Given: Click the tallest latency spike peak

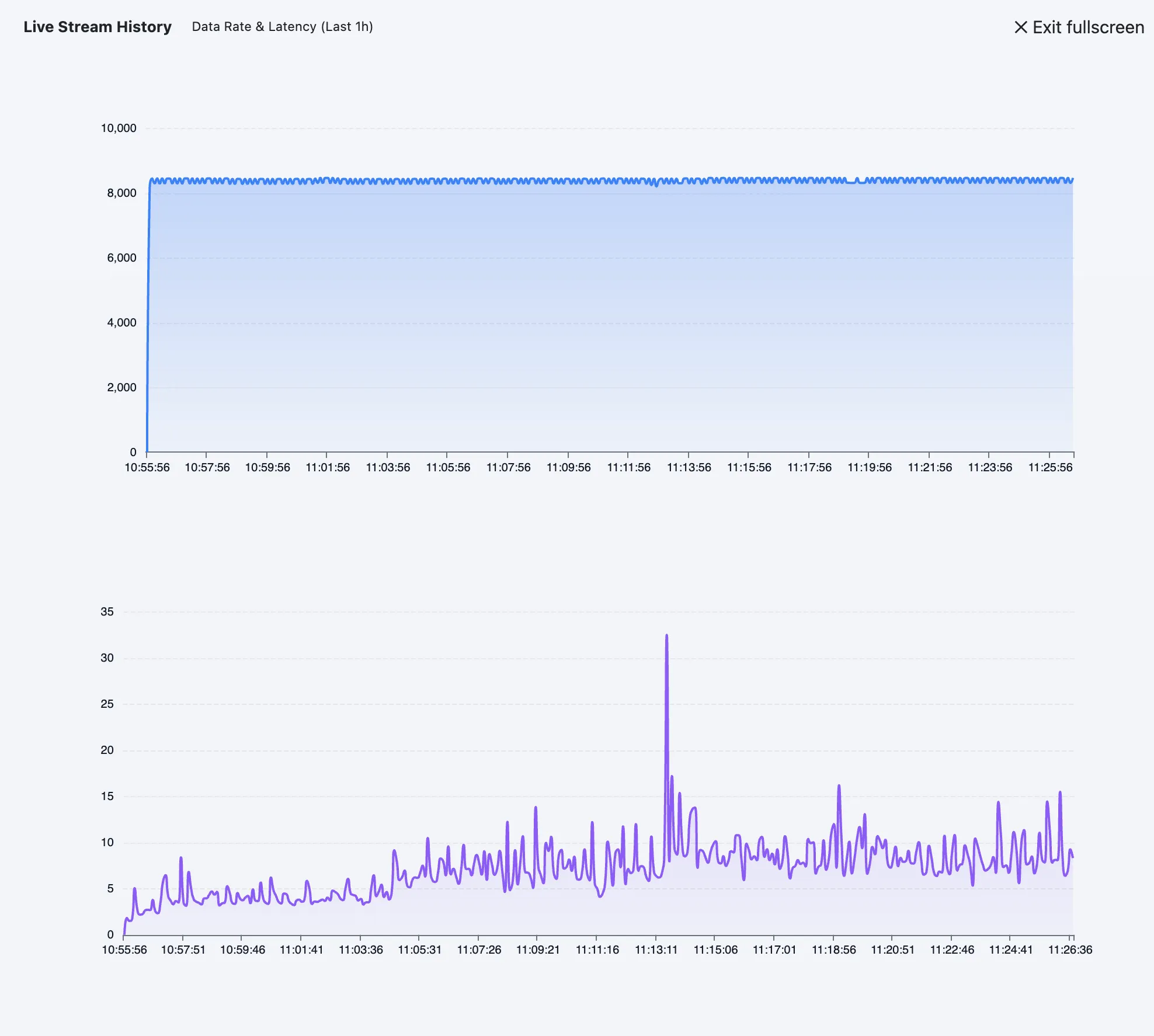Looking at the screenshot, I should pyautogui.click(x=666, y=636).
